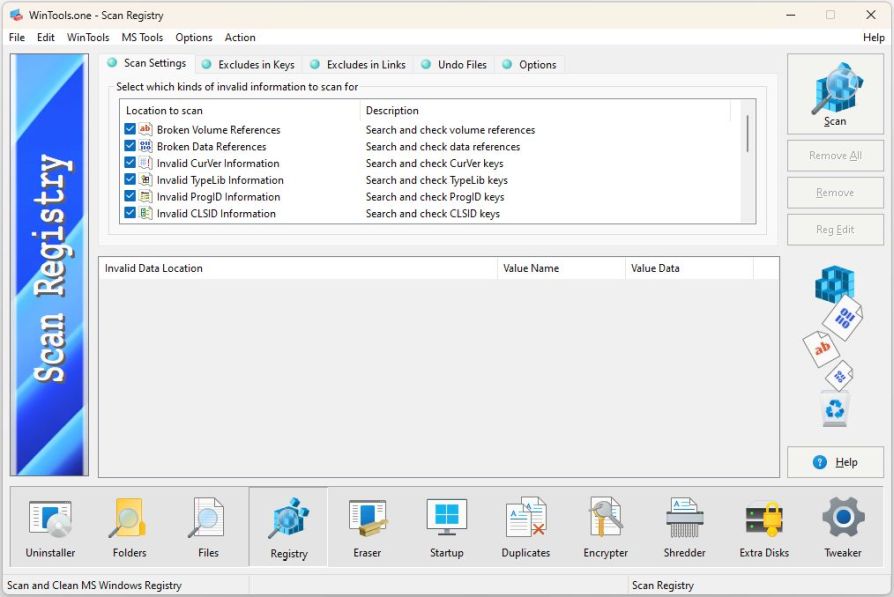This screenshot has width=894, height=597.
Task: Select the Registry tool icon
Action: tap(288, 527)
